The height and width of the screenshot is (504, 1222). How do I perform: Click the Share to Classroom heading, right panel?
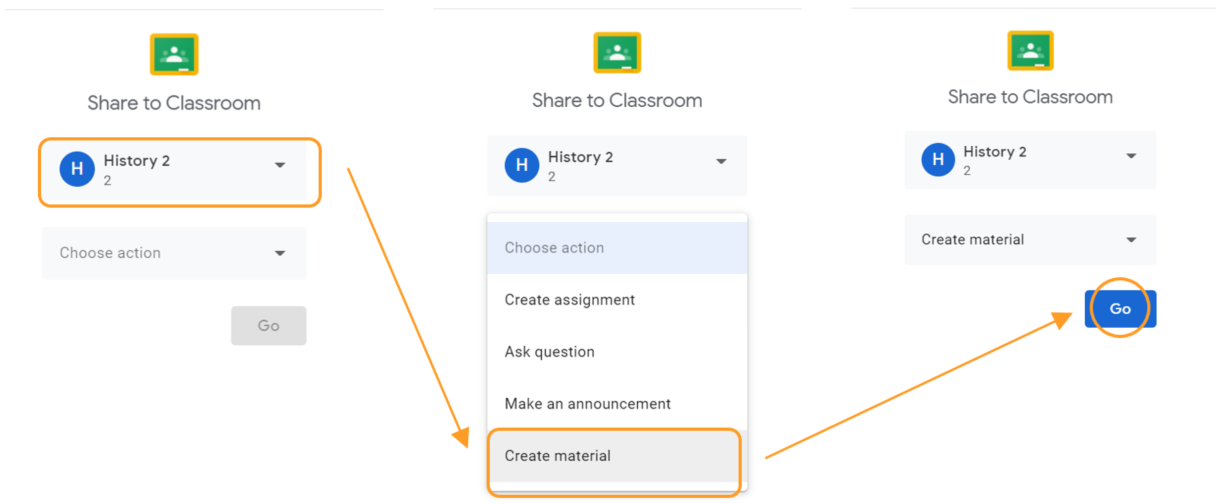pyautogui.click(x=1030, y=97)
